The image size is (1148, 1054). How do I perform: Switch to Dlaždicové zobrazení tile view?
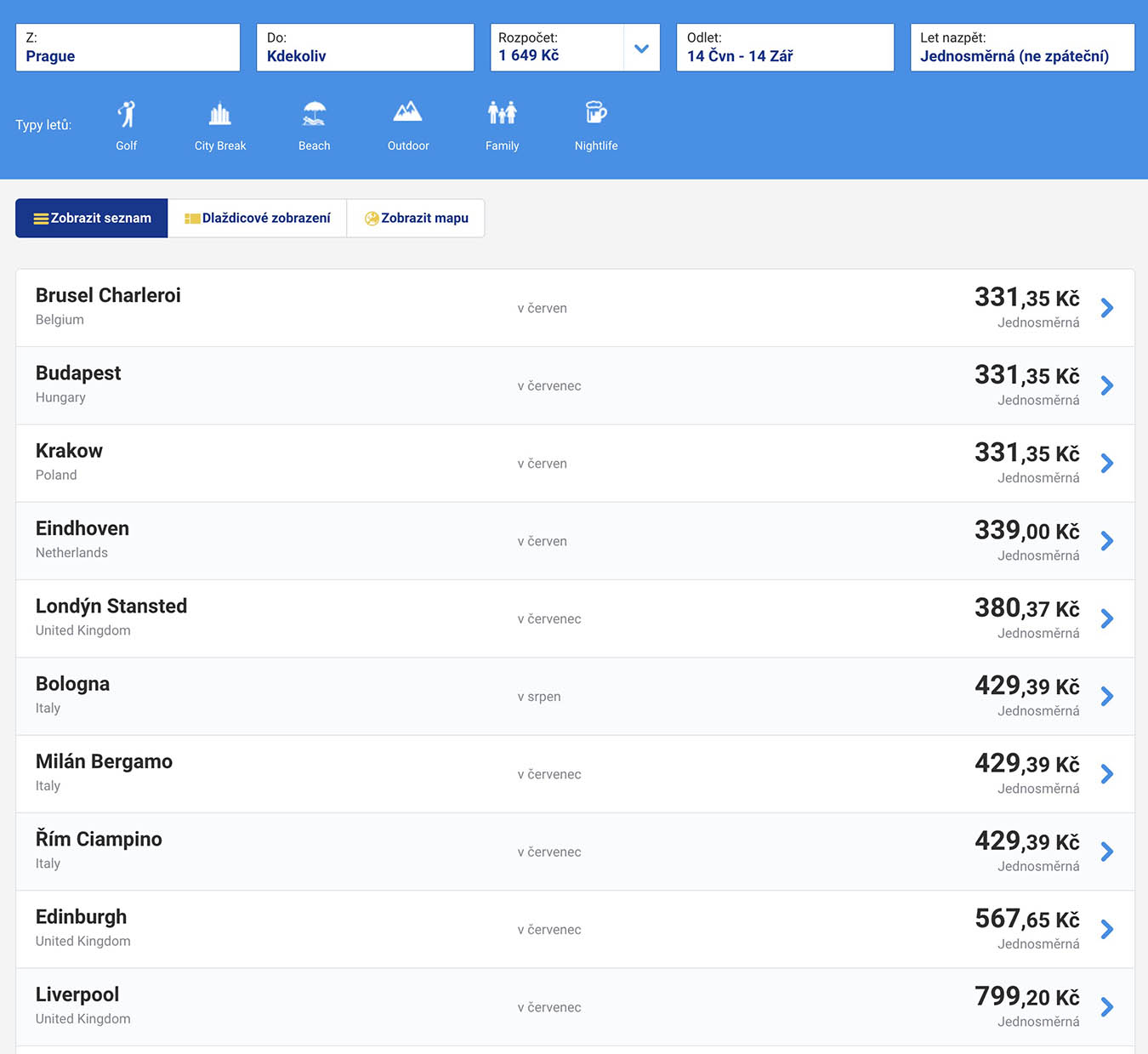pyautogui.click(x=258, y=219)
